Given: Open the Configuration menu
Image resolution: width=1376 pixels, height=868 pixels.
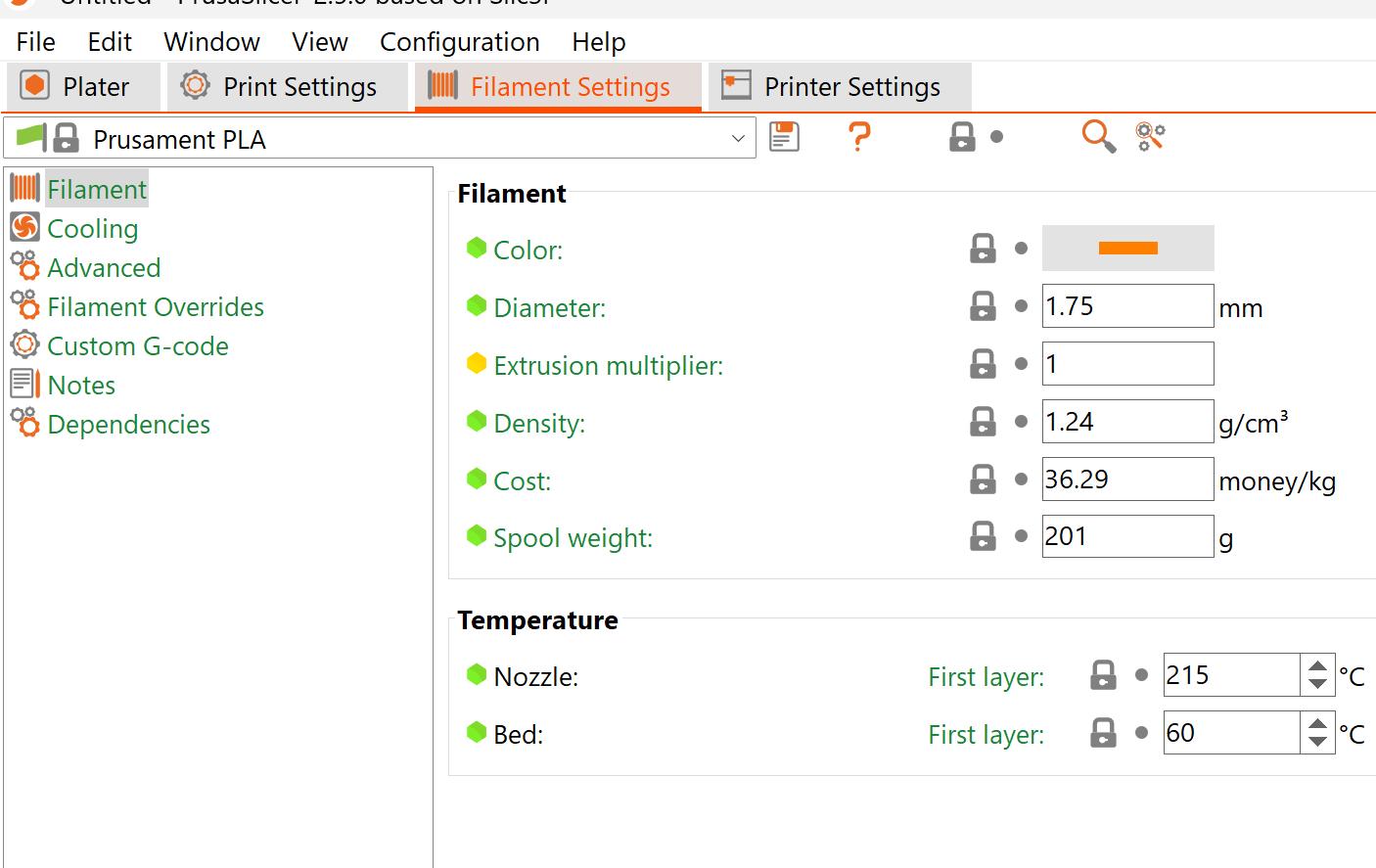Looking at the screenshot, I should pos(459,42).
